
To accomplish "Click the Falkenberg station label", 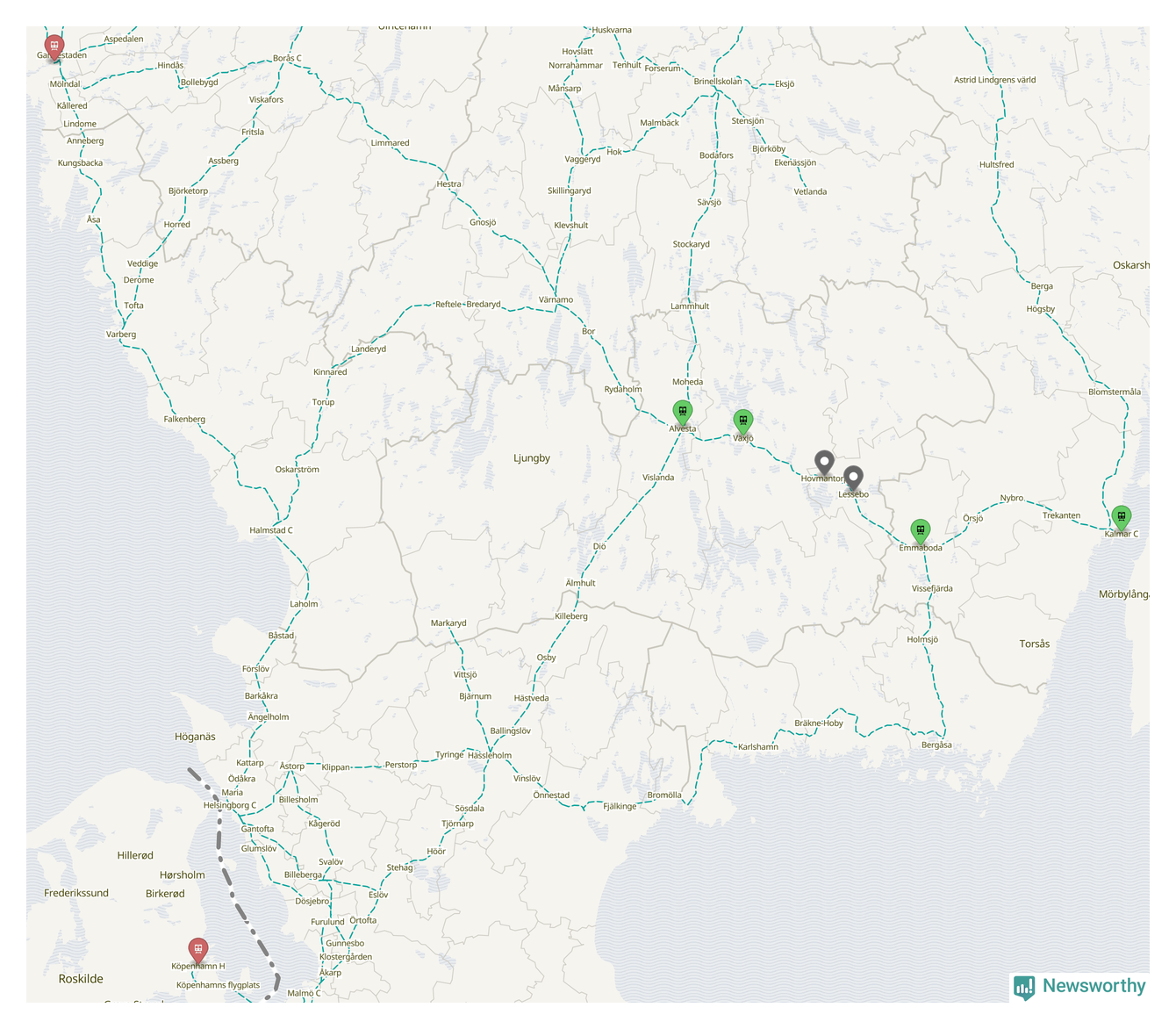I will click(x=184, y=420).
